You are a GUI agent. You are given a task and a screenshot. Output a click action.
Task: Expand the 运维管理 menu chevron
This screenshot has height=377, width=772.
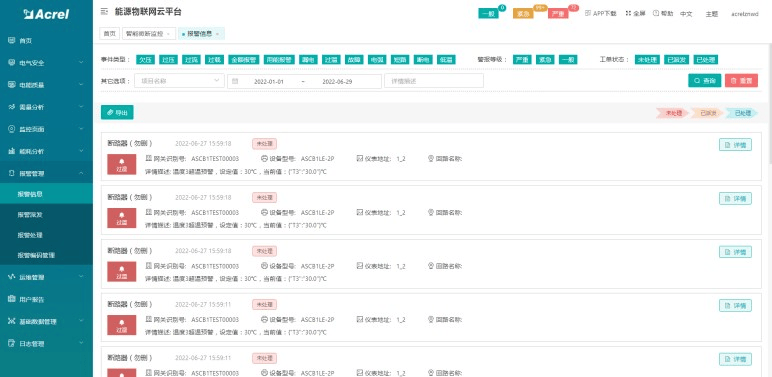[x=81, y=277]
